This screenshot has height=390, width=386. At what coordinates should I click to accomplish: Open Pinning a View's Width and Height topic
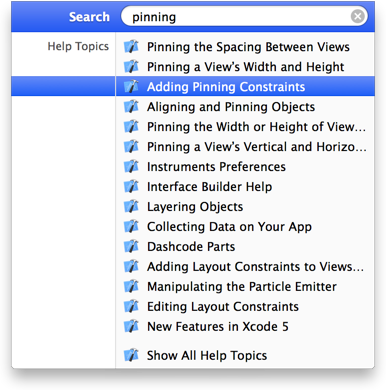[x=245, y=67]
